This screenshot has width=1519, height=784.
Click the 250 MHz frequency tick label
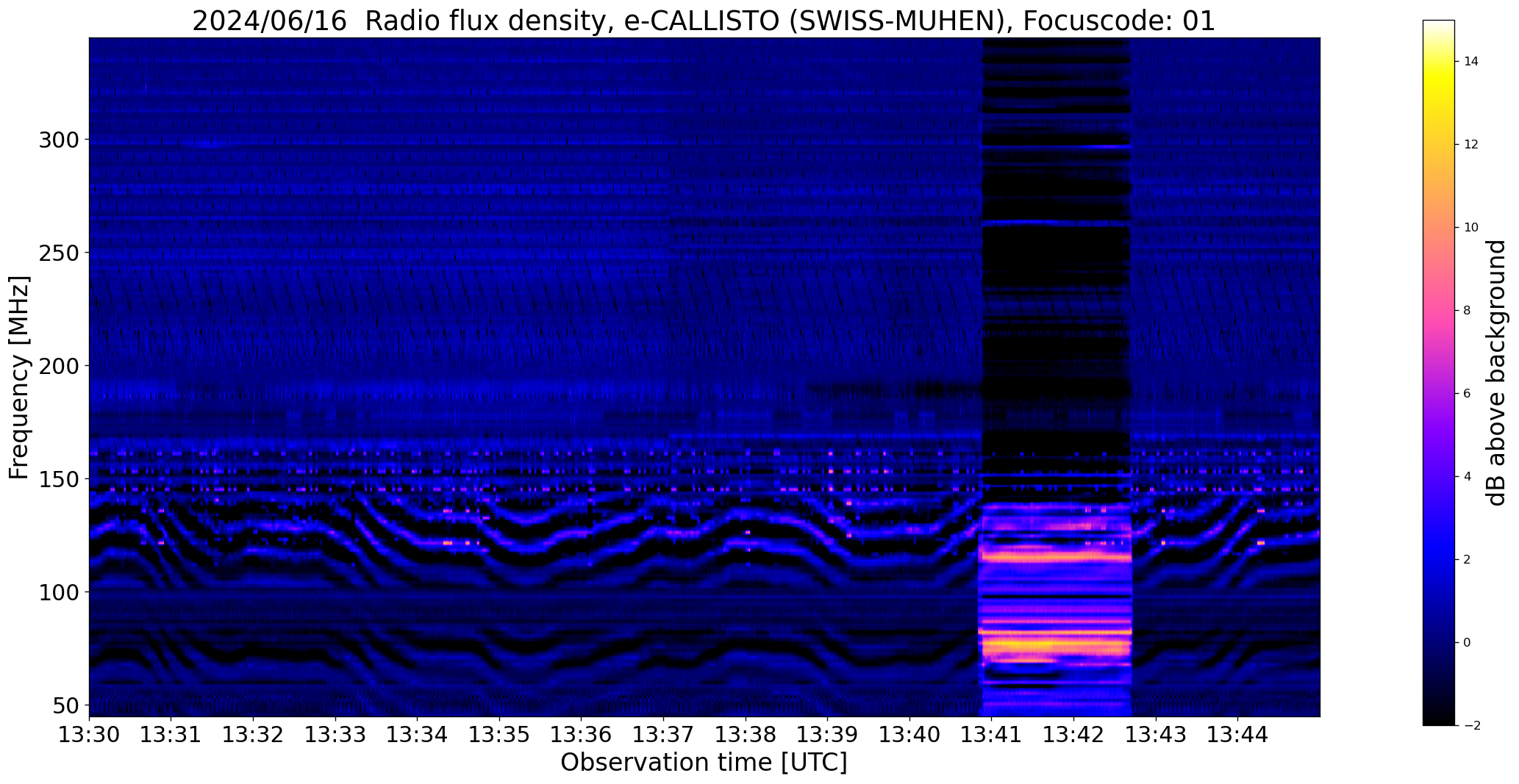tap(60, 253)
